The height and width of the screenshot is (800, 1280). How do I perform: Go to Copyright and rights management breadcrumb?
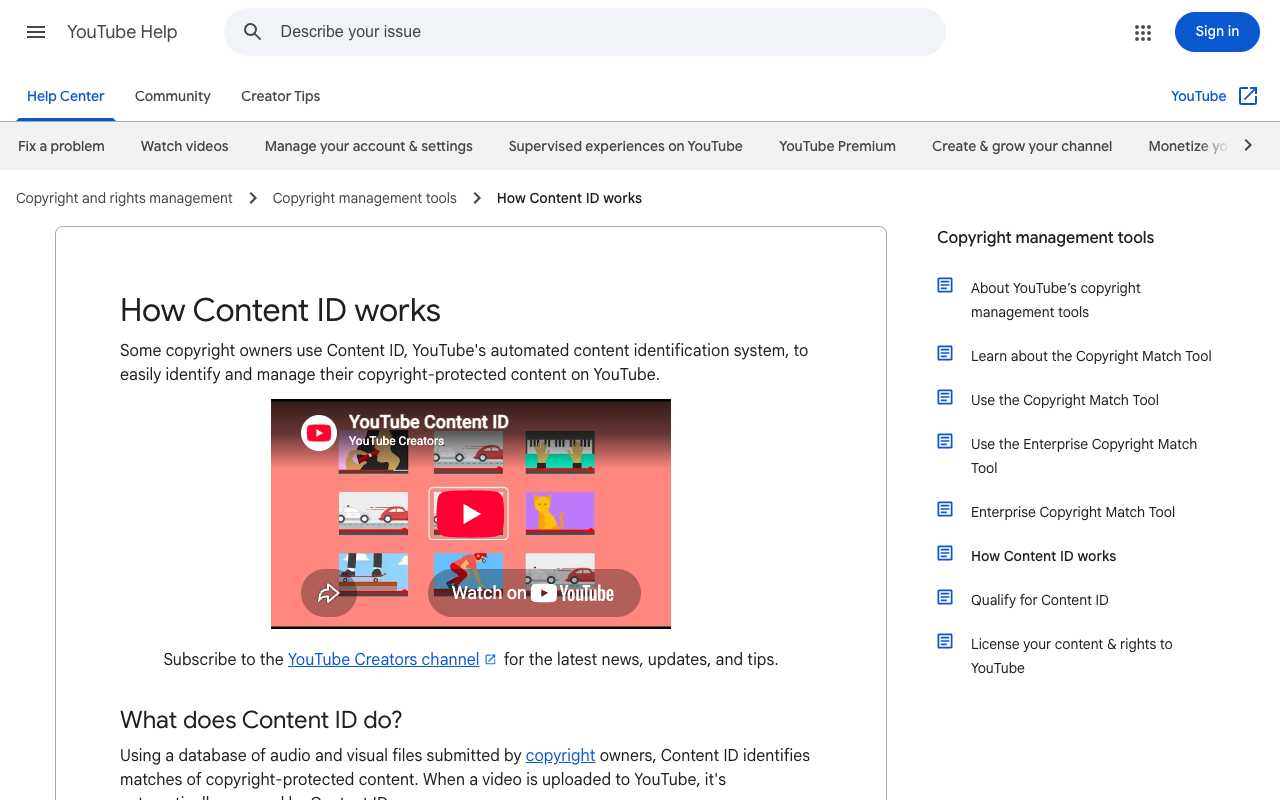point(124,198)
